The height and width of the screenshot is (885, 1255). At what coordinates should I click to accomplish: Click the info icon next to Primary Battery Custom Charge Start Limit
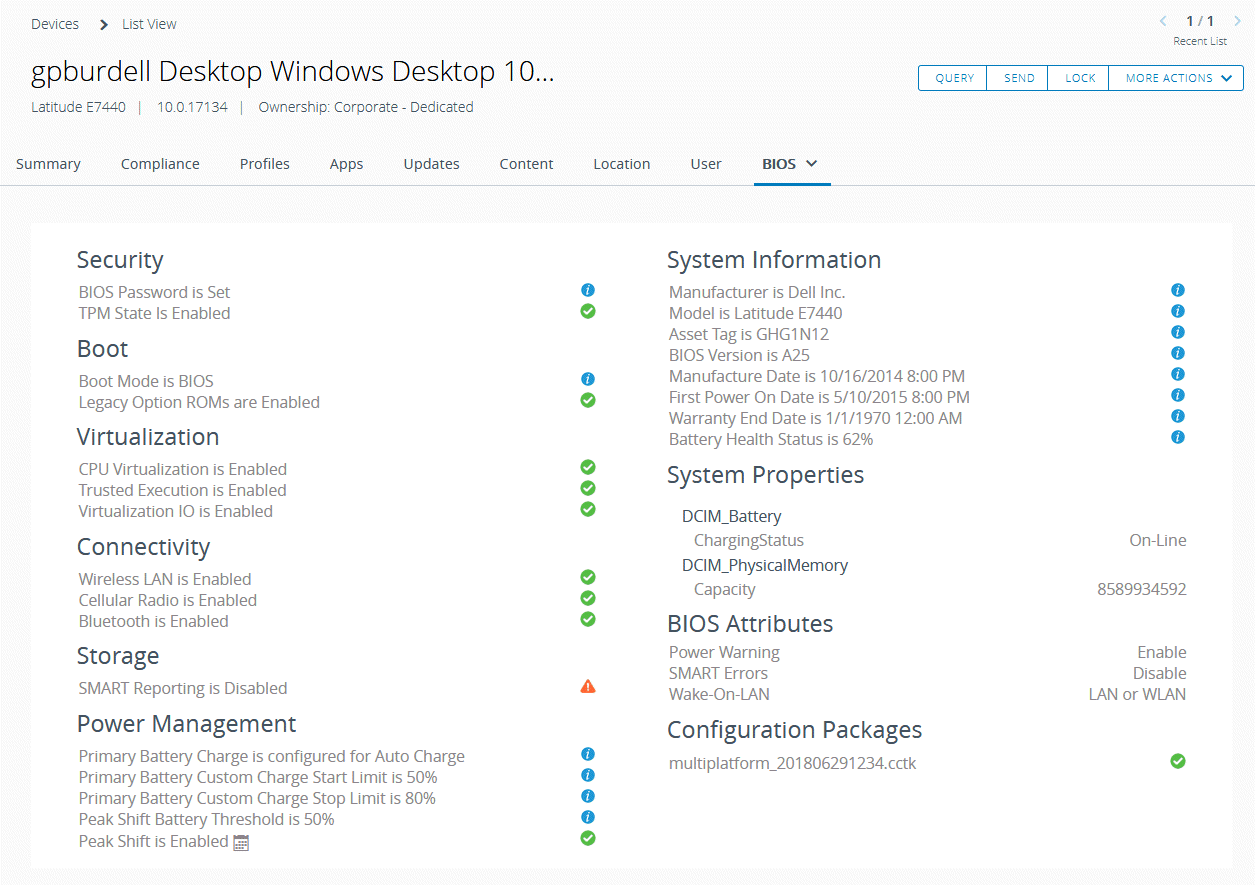pos(588,775)
